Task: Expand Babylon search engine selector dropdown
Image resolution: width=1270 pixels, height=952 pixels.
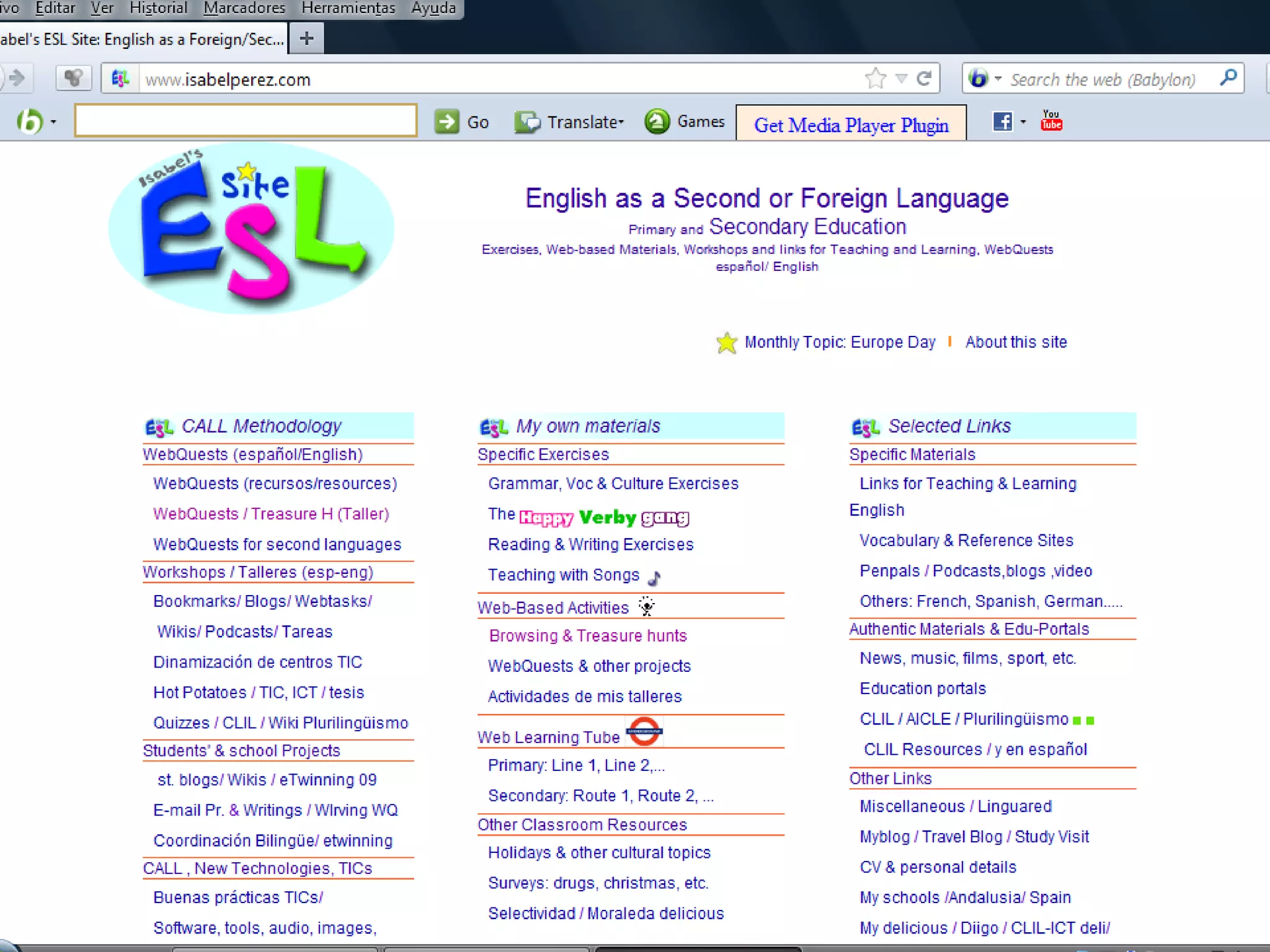Action: coord(998,79)
